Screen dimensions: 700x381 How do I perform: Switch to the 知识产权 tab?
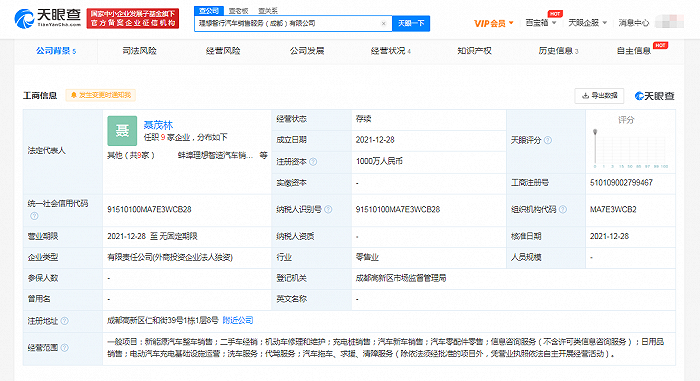coord(474,51)
